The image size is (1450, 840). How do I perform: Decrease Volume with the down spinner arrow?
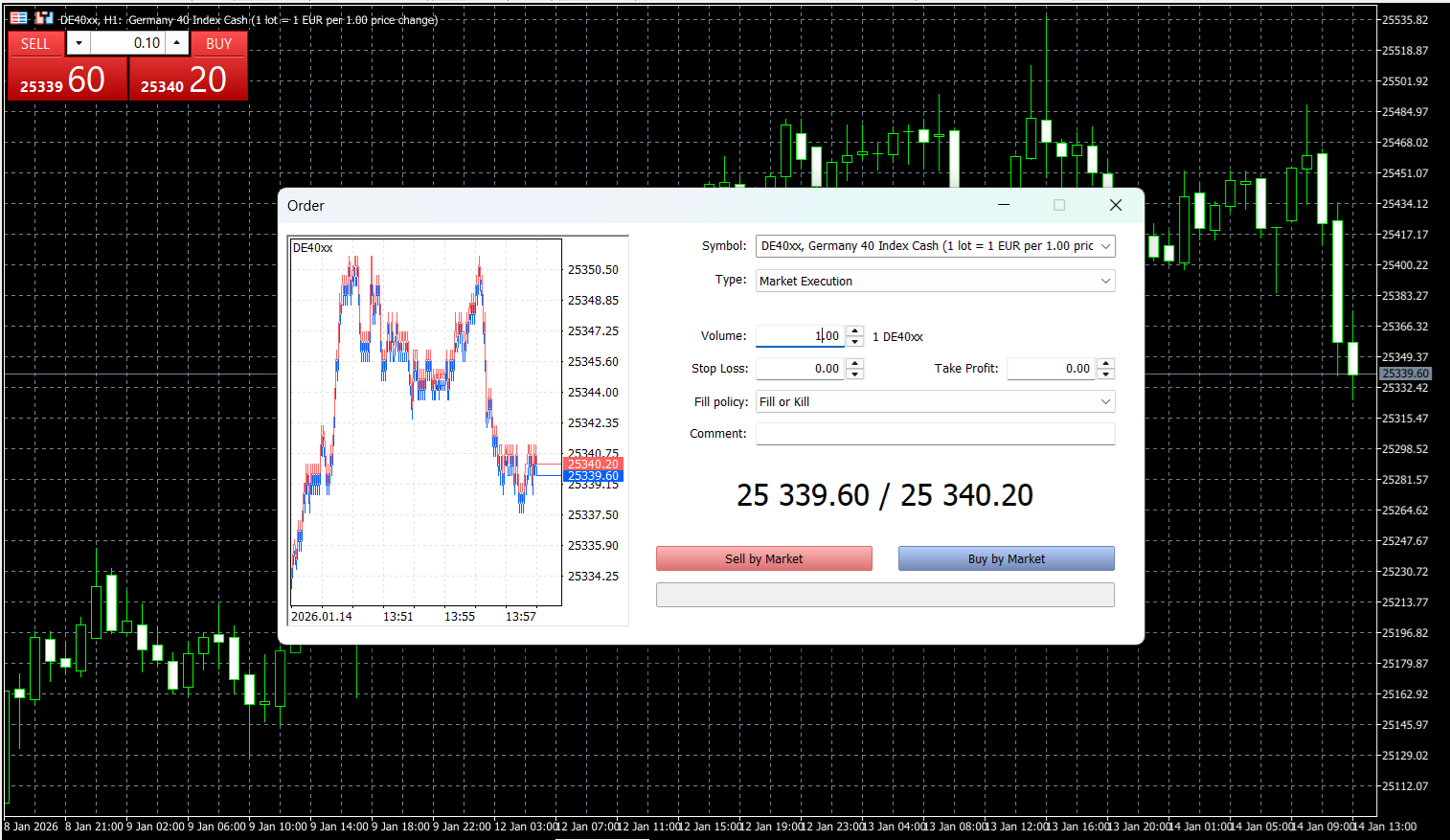click(x=855, y=342)
